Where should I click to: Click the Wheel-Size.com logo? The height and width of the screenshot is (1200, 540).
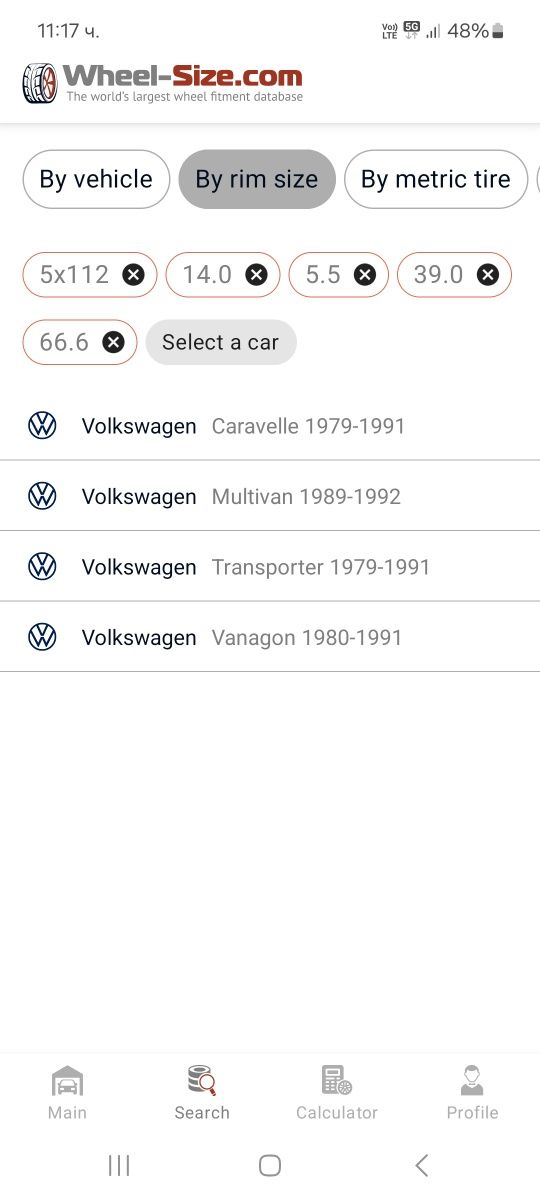(x=162, y=83)
